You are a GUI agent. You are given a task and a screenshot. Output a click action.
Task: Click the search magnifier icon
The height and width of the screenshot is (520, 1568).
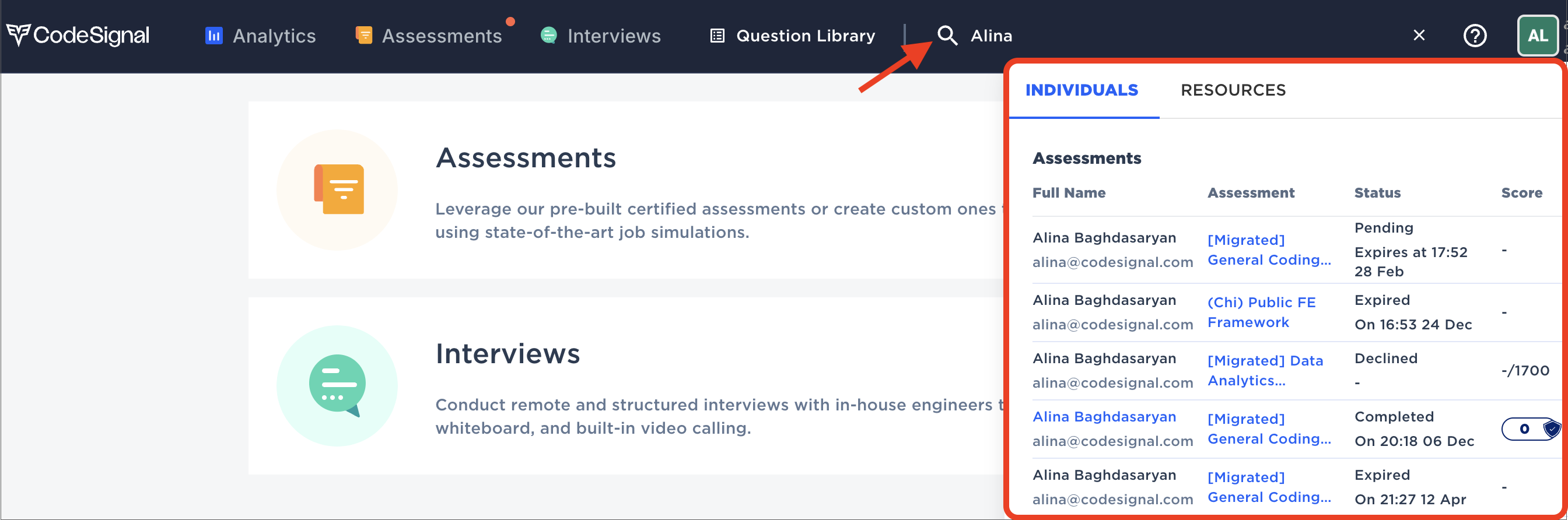tap(947, 36)
